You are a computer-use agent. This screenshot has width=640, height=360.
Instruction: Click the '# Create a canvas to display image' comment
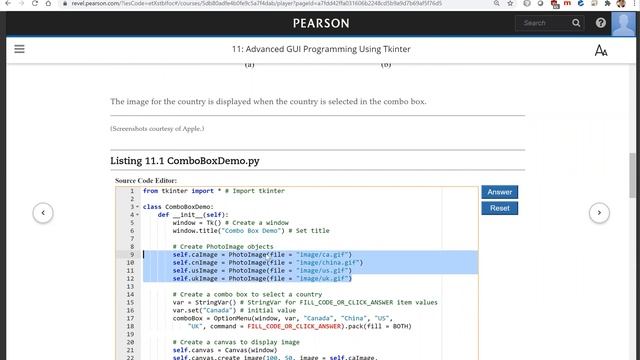pos(236,342)
